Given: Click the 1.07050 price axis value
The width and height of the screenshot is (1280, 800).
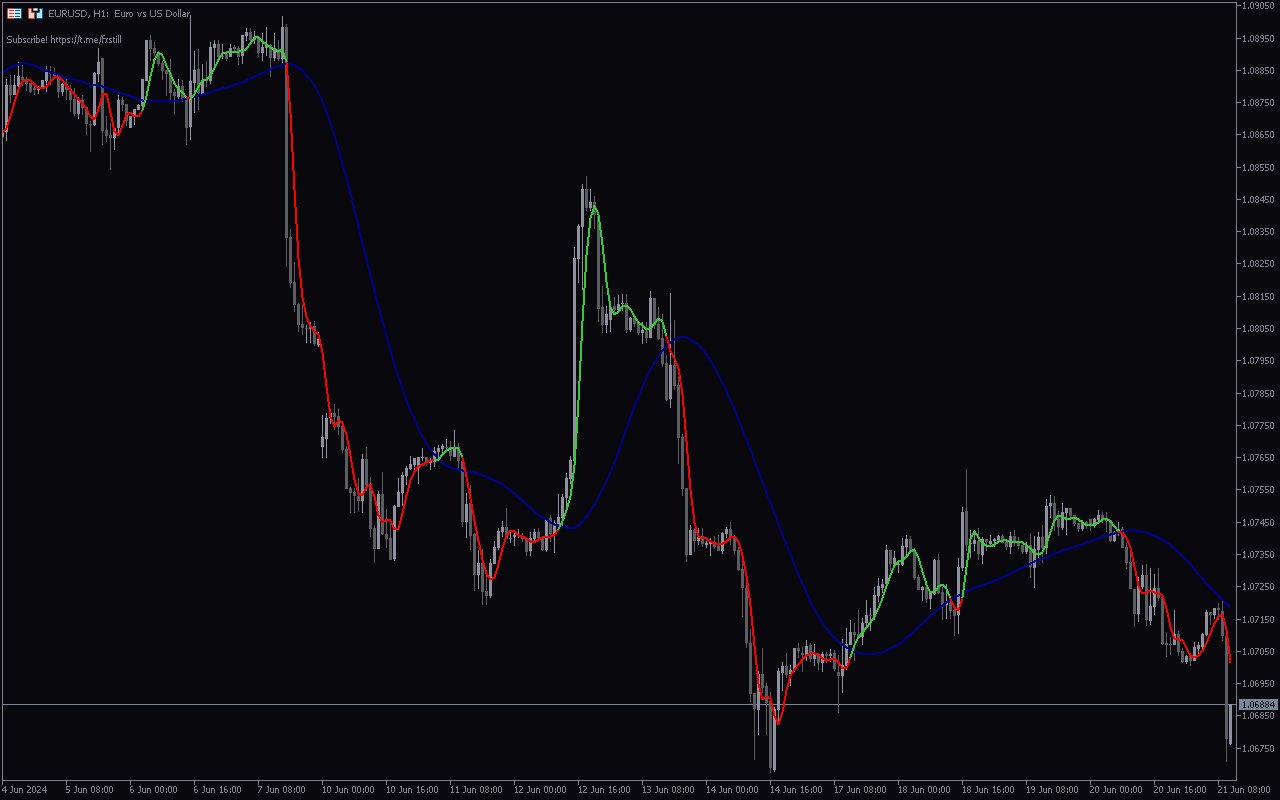Looking at the screenshot, I should (1258, 651).
